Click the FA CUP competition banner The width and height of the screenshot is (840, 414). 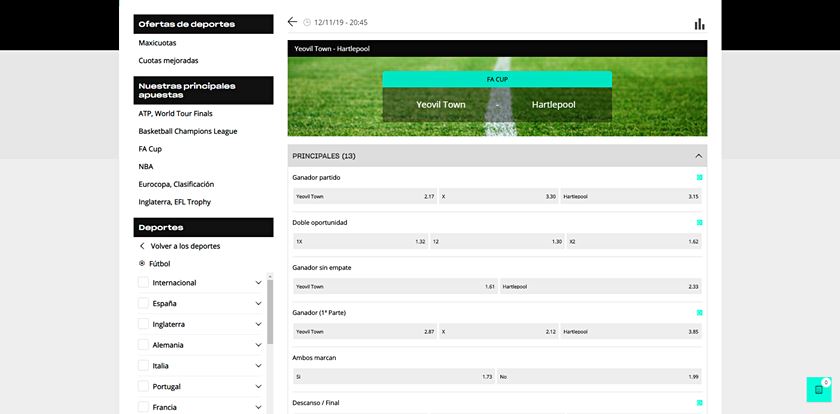(497, 79)
